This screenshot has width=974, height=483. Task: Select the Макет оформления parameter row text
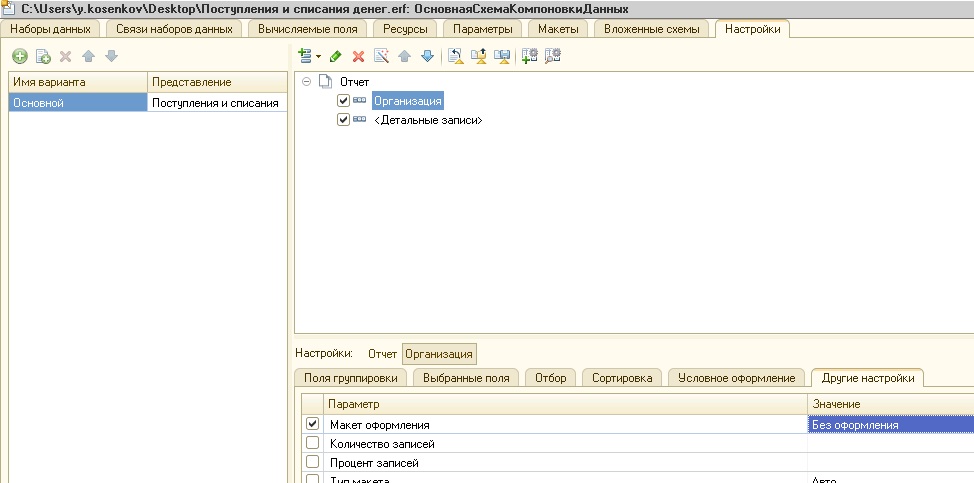pyautogui.click(x=380, y=425)
